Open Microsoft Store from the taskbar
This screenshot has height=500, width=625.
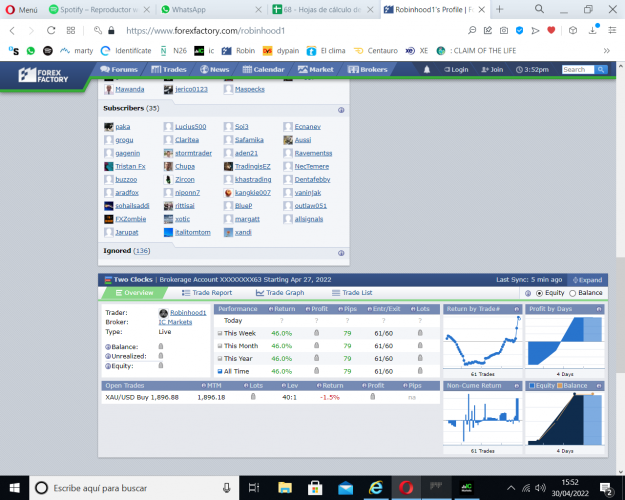(x=315, y=488)
